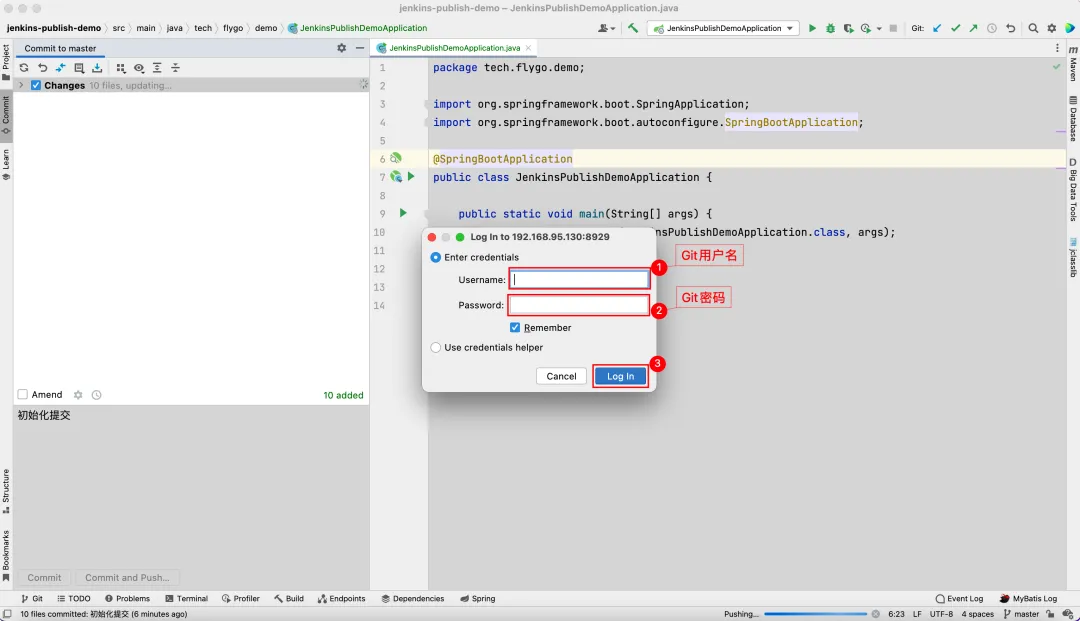Click the Git push arrow in toolbar
This screenshot has width=1080, height=621.
pos(973,28)
